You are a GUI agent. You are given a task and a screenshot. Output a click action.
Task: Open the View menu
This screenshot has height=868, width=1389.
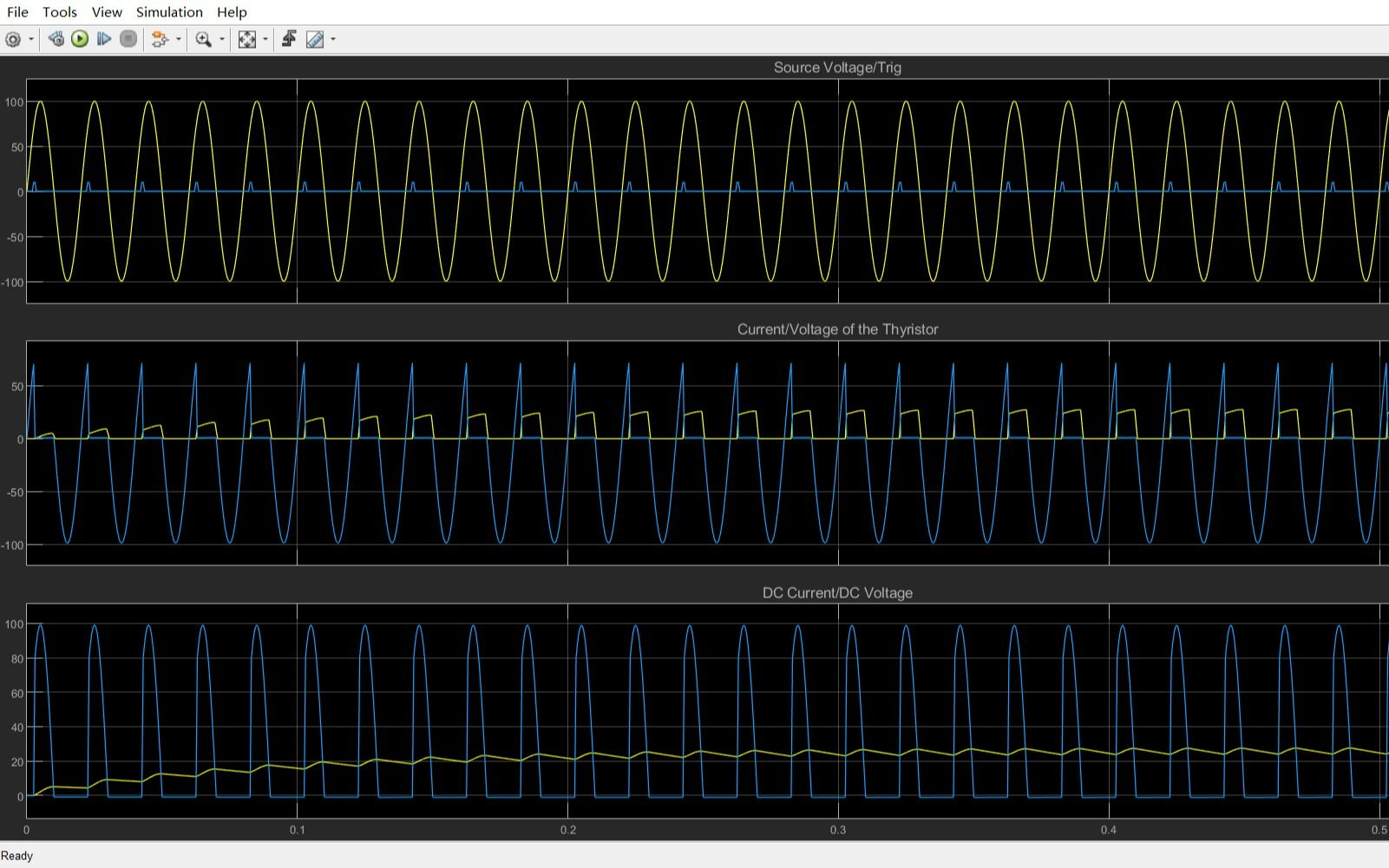coord(107,12)
